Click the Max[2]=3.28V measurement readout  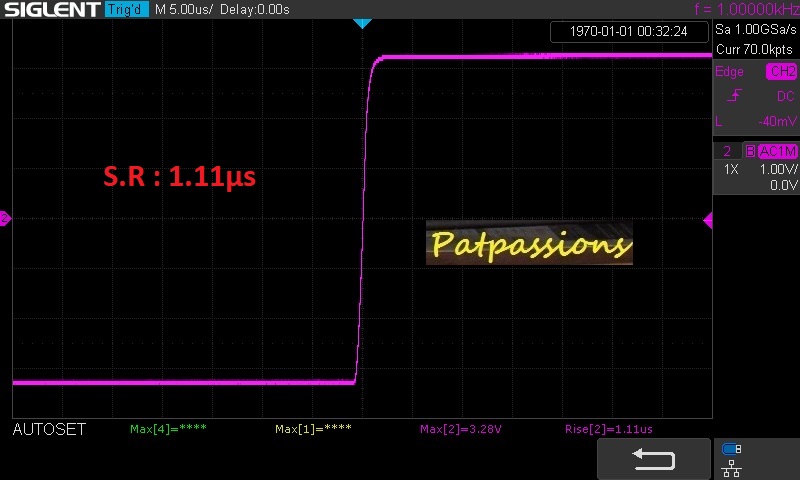pyautogui.click(x=460, y=429)
